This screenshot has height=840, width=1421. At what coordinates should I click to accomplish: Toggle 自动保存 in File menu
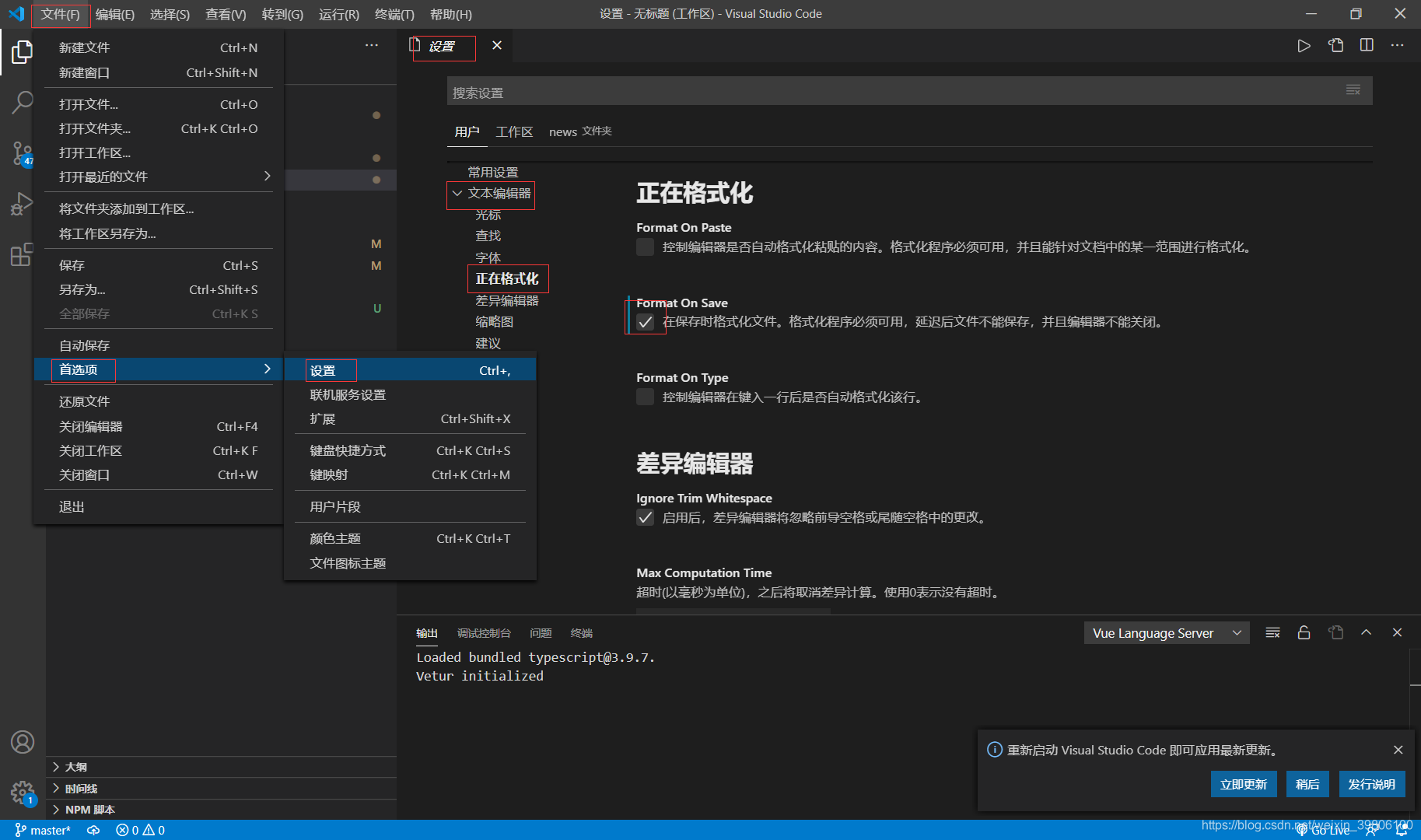[x=159, y=345]
